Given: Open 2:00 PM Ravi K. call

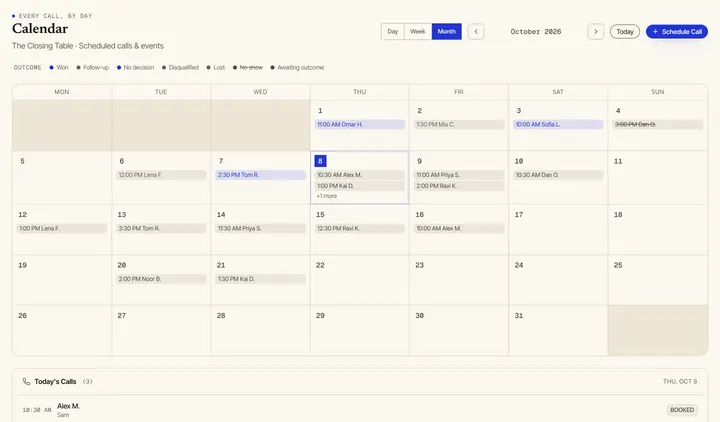Looking at the screenshot, I should coord(459,186).
